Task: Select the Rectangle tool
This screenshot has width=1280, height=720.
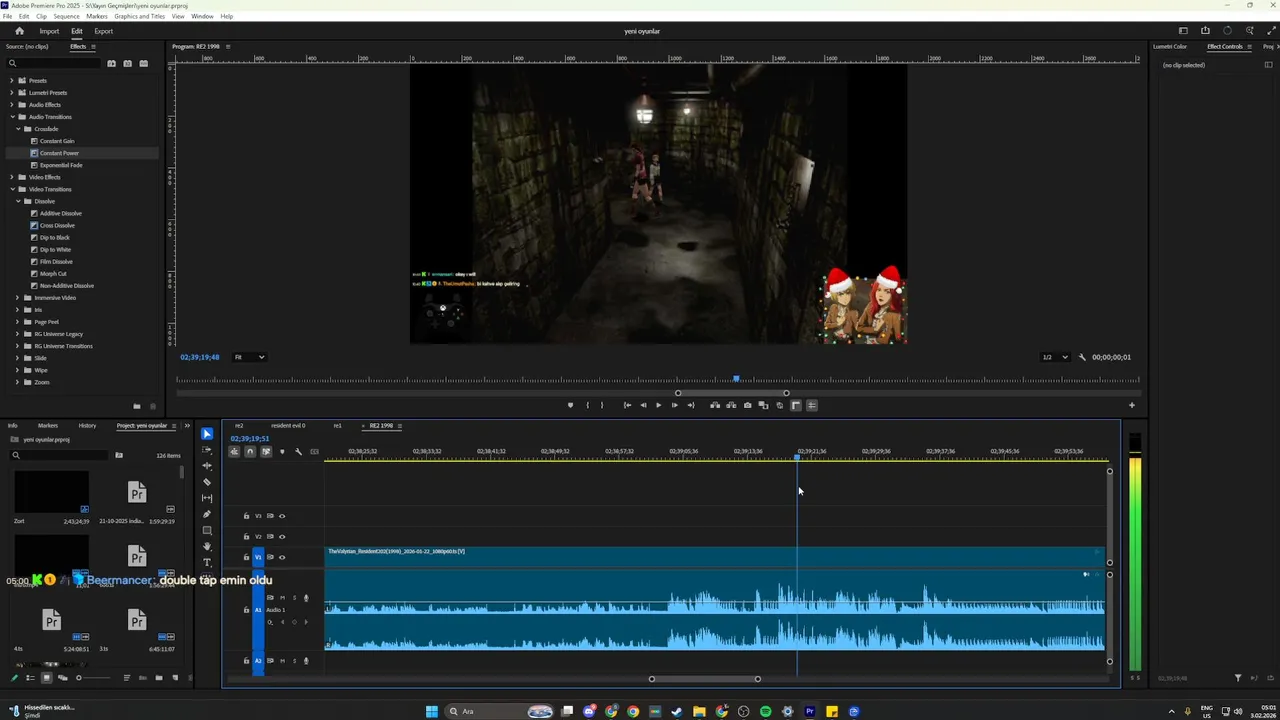Action: tap(207, 530)
